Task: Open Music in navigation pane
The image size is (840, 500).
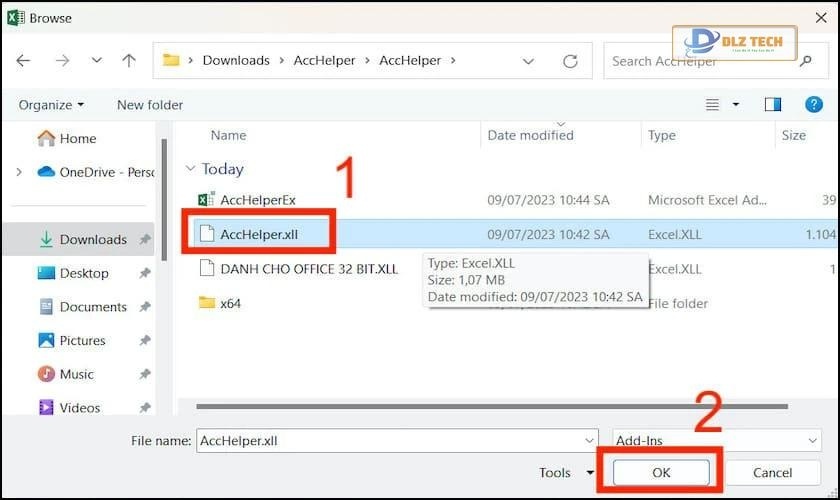Action: click(x=76, y=375)
